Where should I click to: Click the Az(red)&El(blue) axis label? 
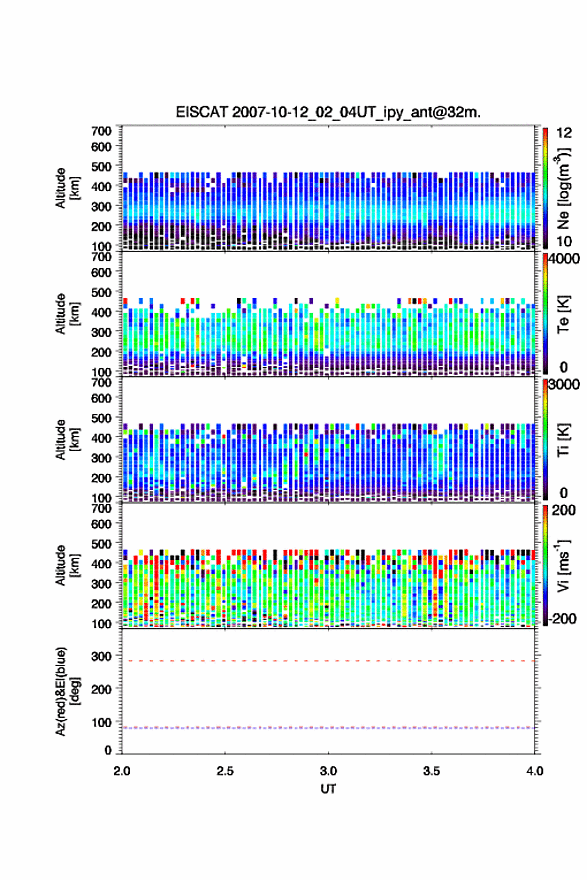[x=66, y=691]
